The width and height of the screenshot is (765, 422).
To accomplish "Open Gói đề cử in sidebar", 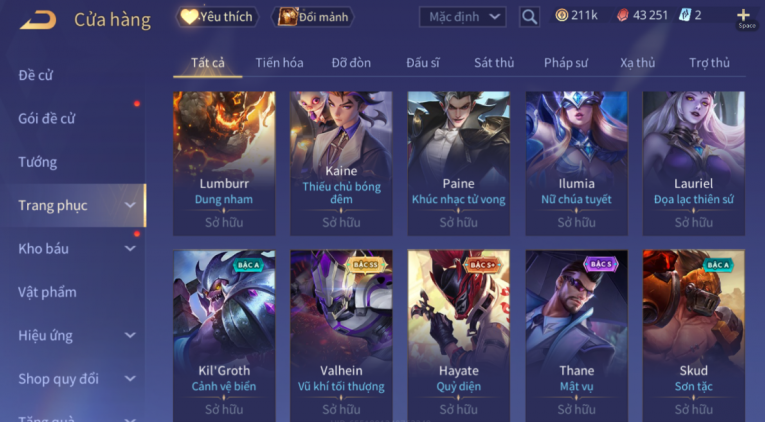I will tap(47, 119).
